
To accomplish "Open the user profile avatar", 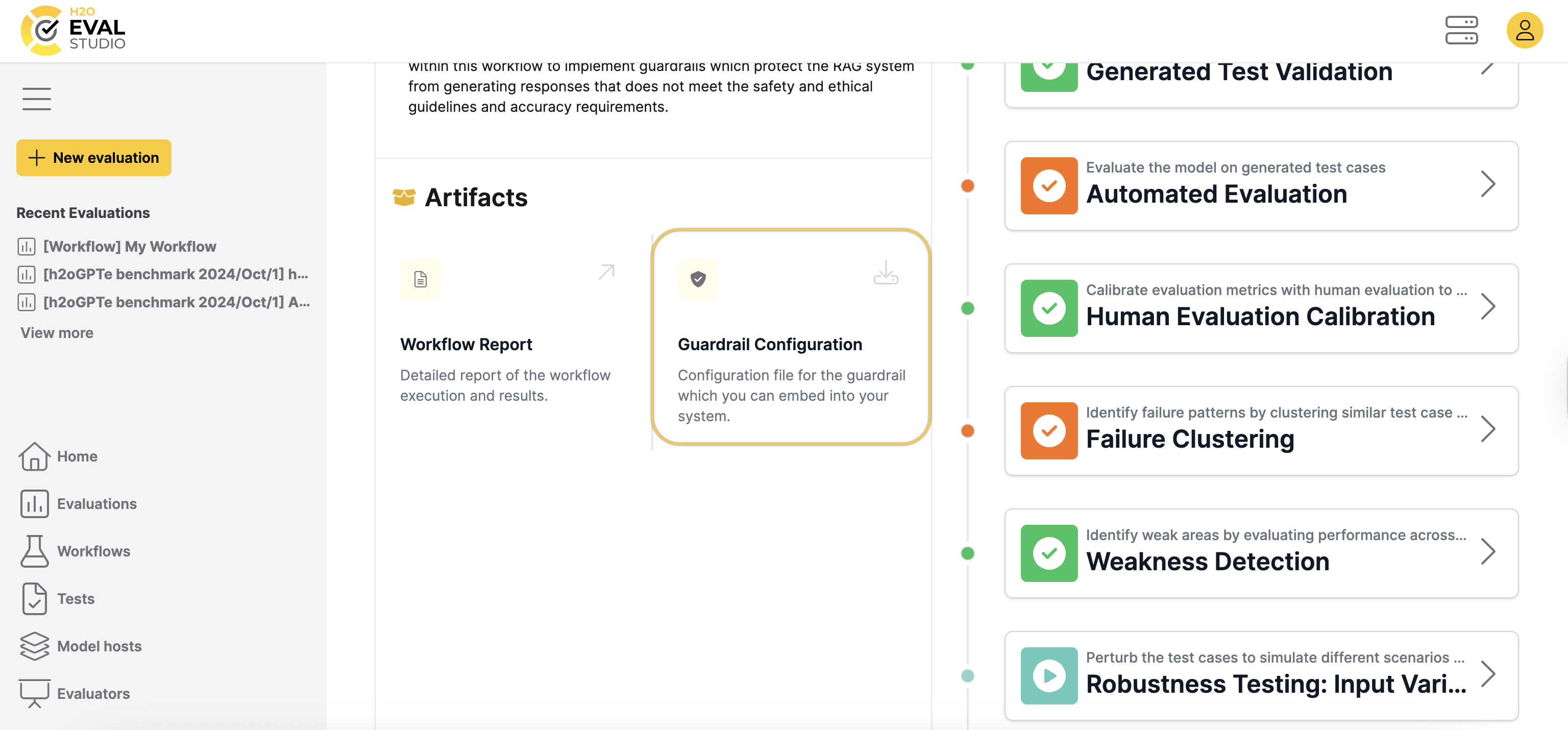I will 1524,30.
